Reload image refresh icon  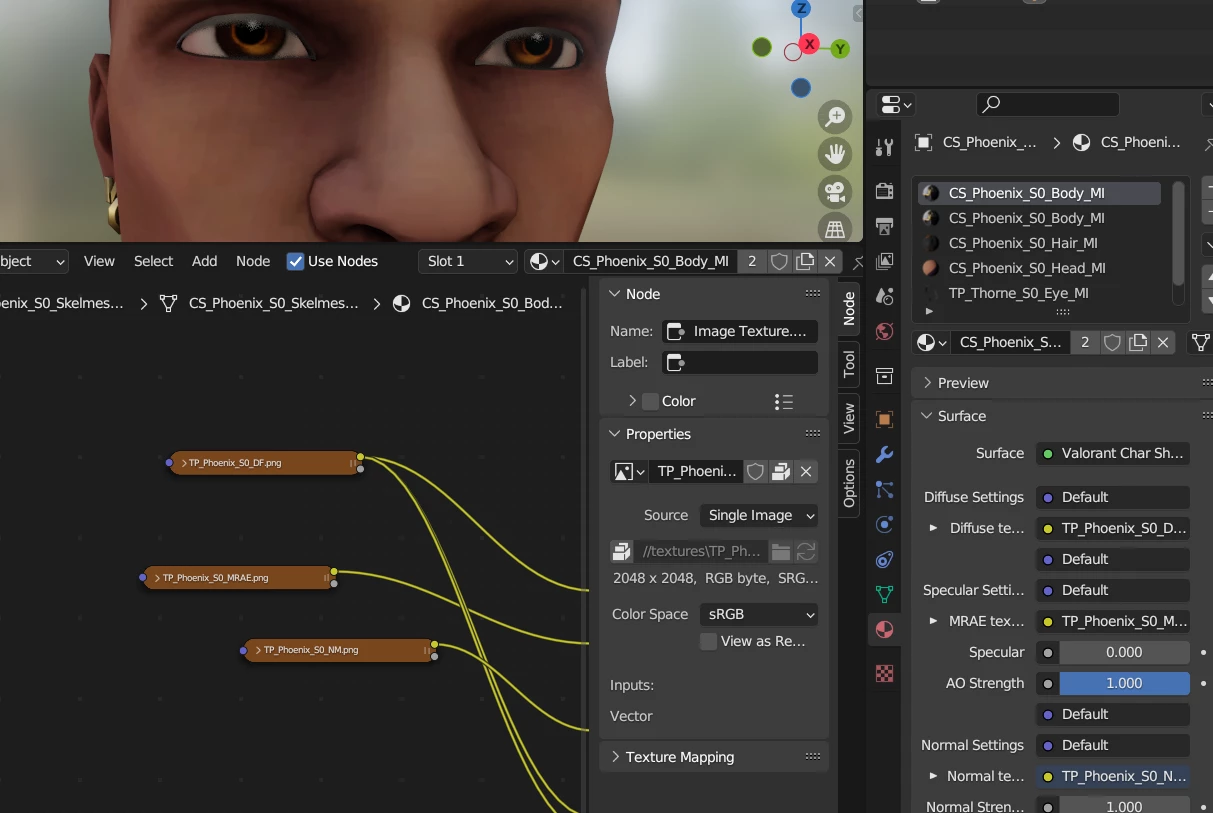point(806,551)
